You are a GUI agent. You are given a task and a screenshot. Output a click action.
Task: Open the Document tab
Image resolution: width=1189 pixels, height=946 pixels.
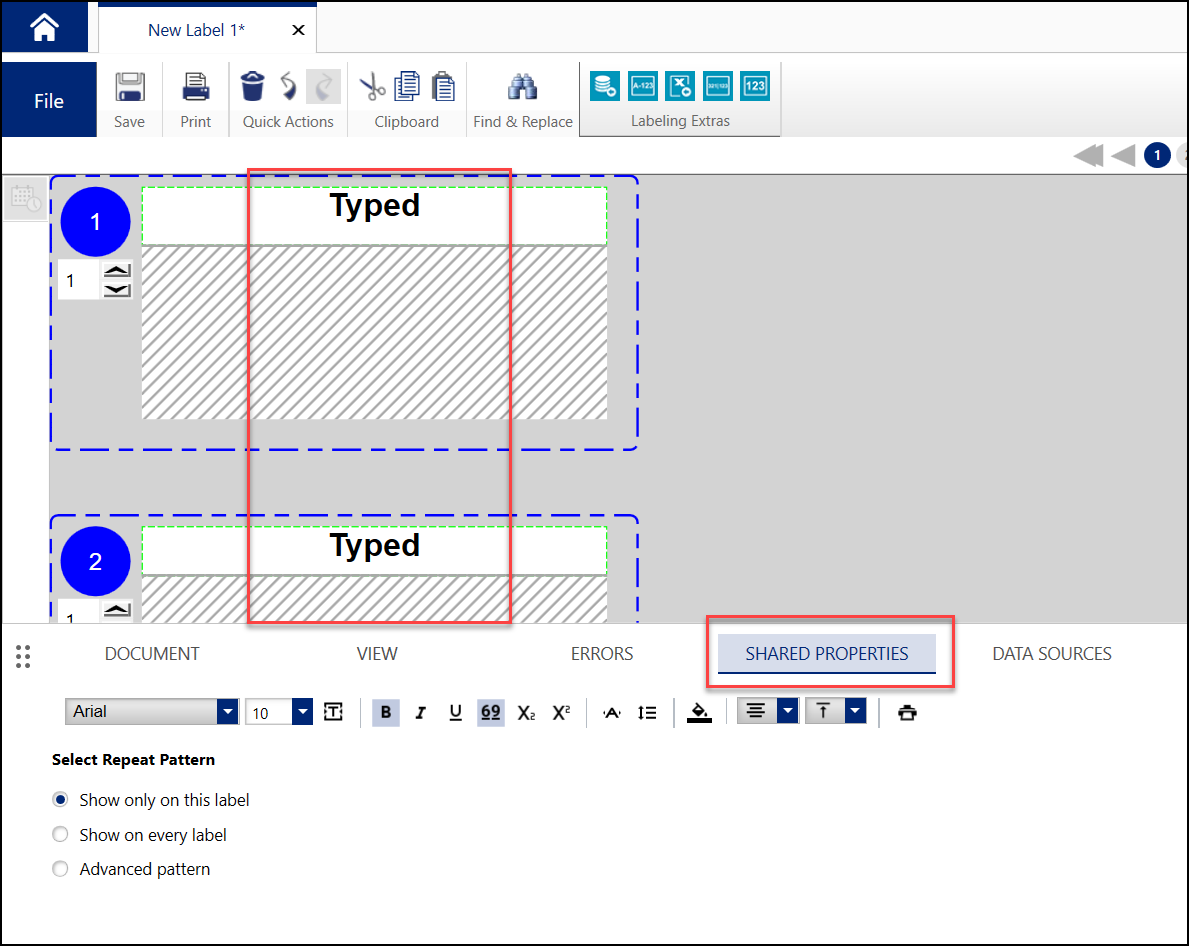[x=152, y=654]
